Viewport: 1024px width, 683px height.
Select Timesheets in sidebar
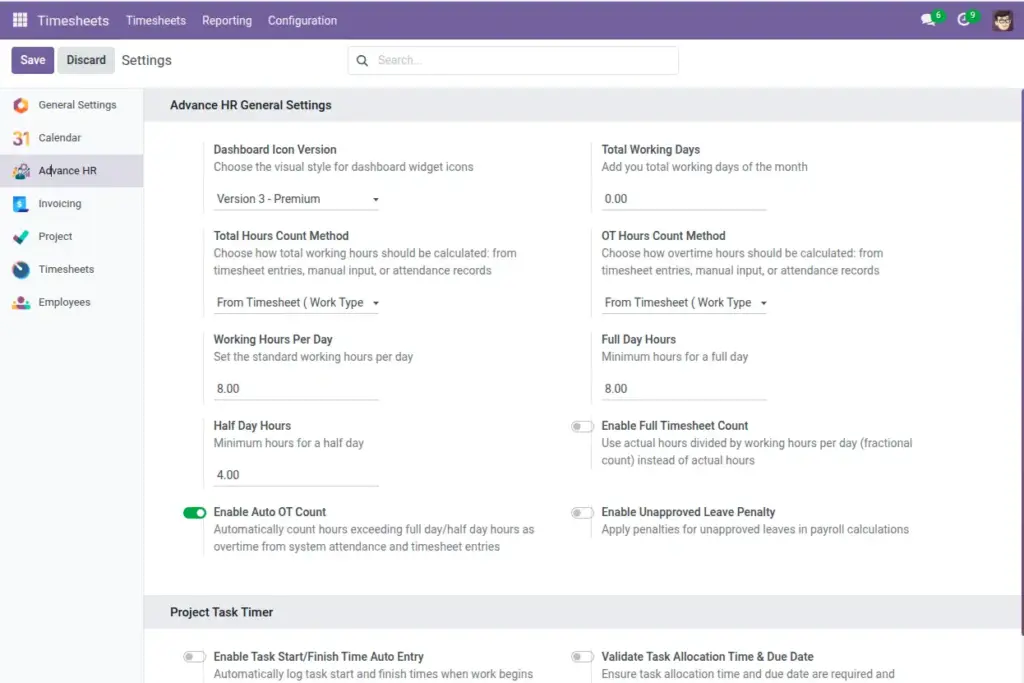click(71, 270)
